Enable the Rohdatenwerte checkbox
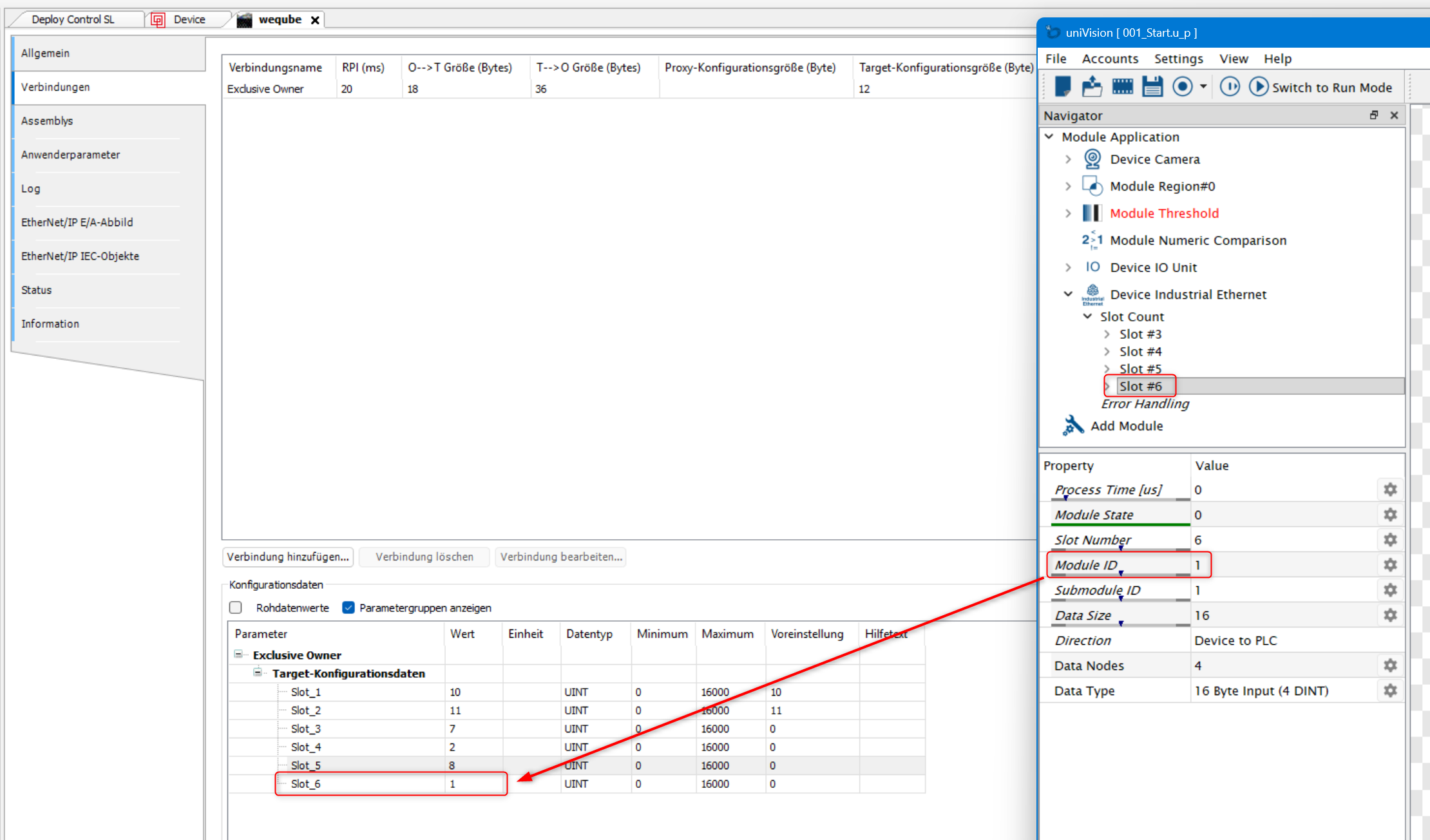 (x=236, y=607)
